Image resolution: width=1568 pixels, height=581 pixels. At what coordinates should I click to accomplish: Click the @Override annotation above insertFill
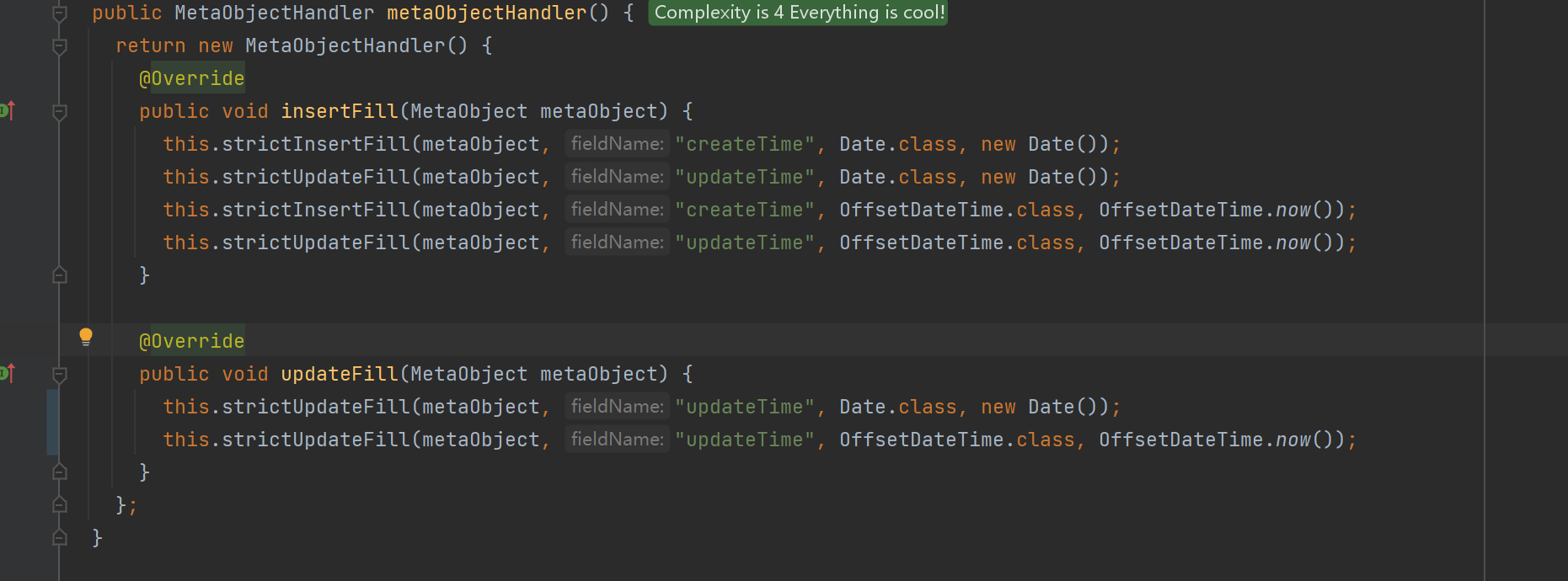191,78
